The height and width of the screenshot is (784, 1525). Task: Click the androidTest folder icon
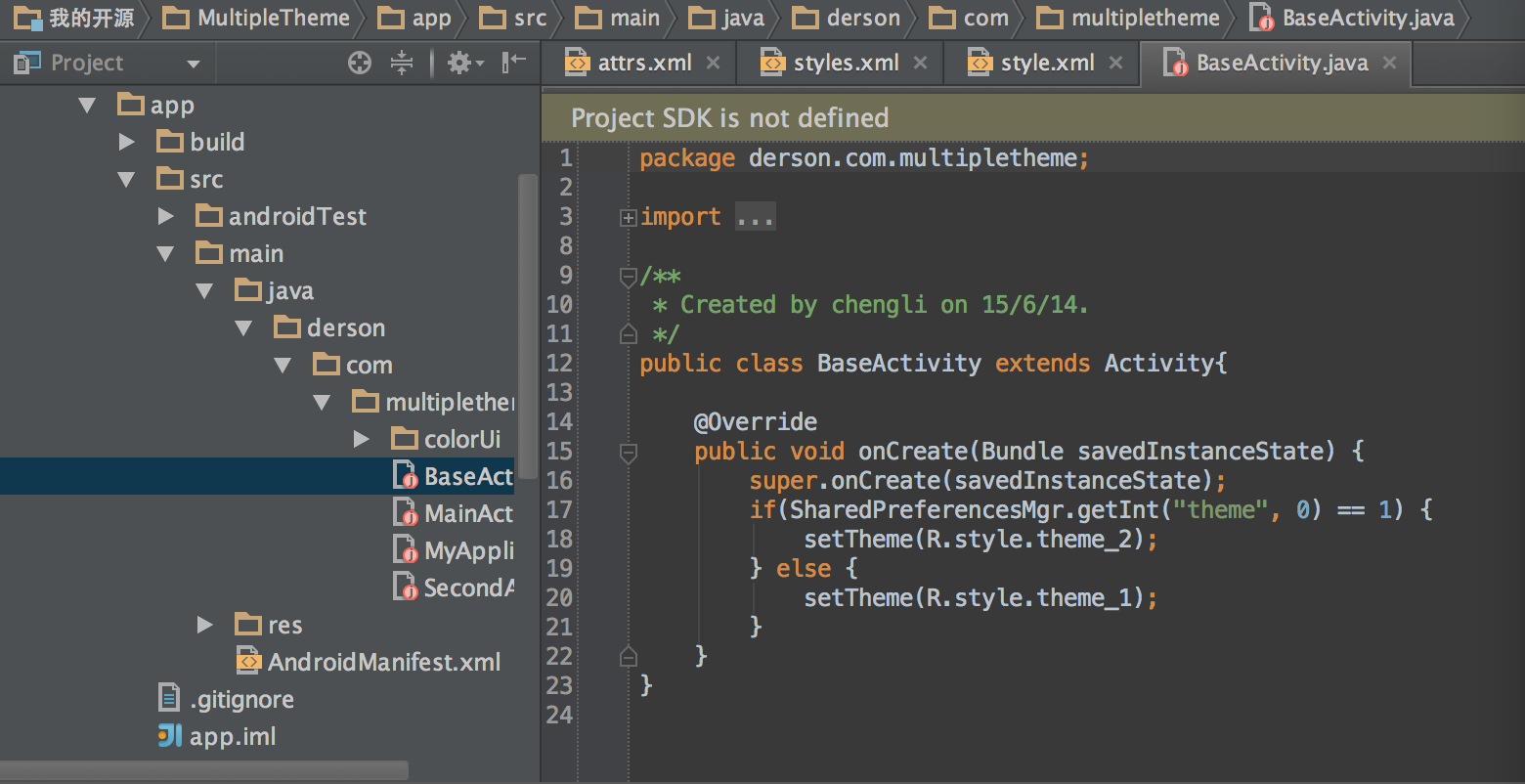pos(209,216)
